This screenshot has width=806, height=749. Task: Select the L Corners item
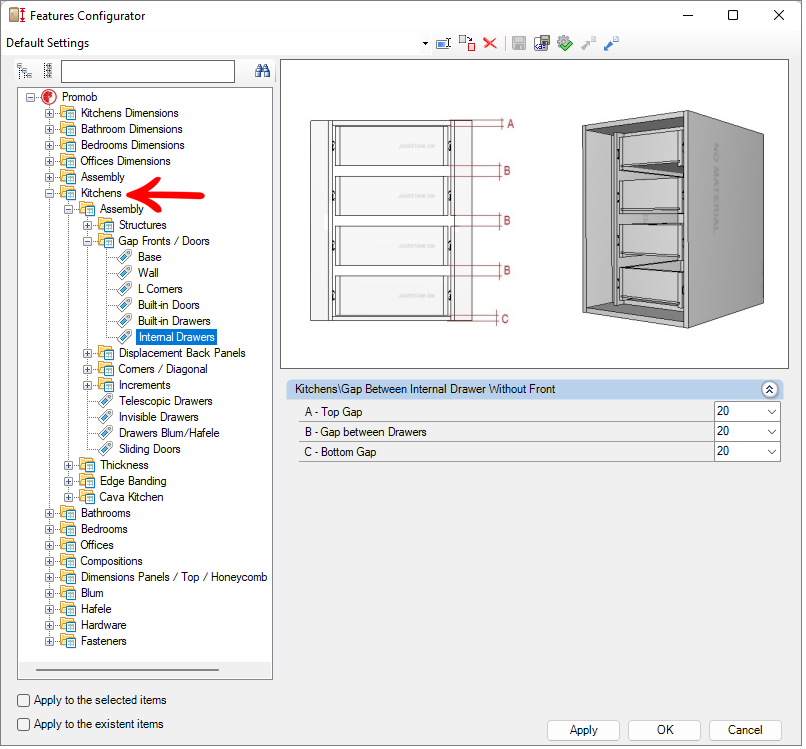point(160,289)
